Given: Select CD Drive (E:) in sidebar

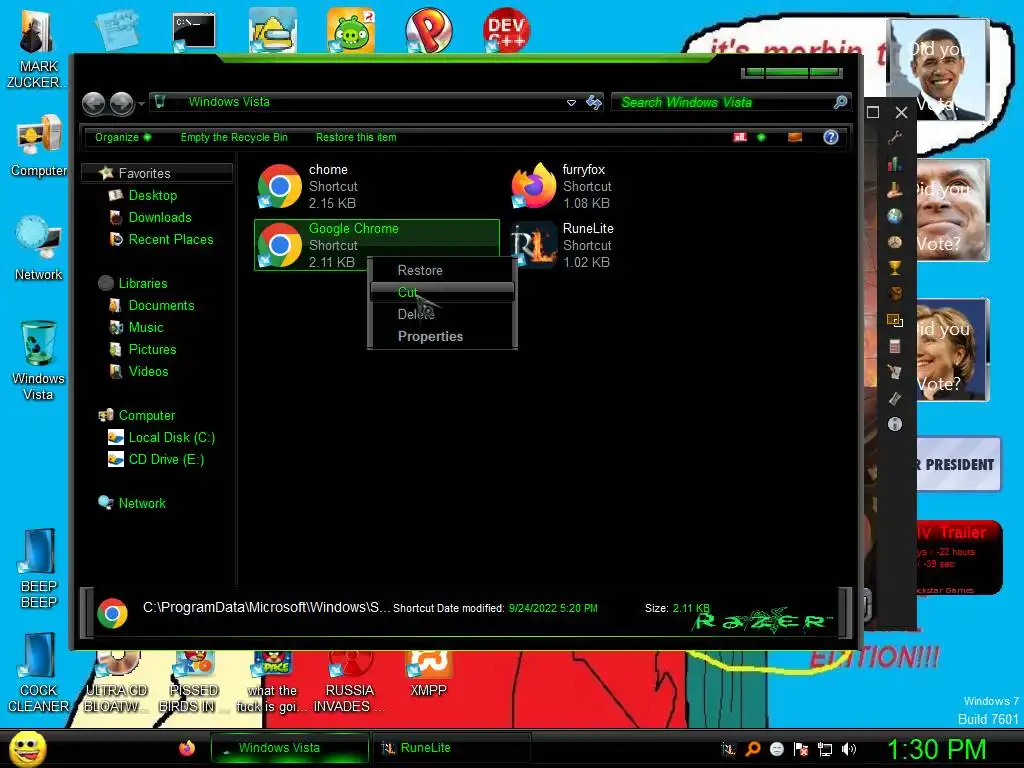Looking at the screenshot, I should tap(166, 460).
